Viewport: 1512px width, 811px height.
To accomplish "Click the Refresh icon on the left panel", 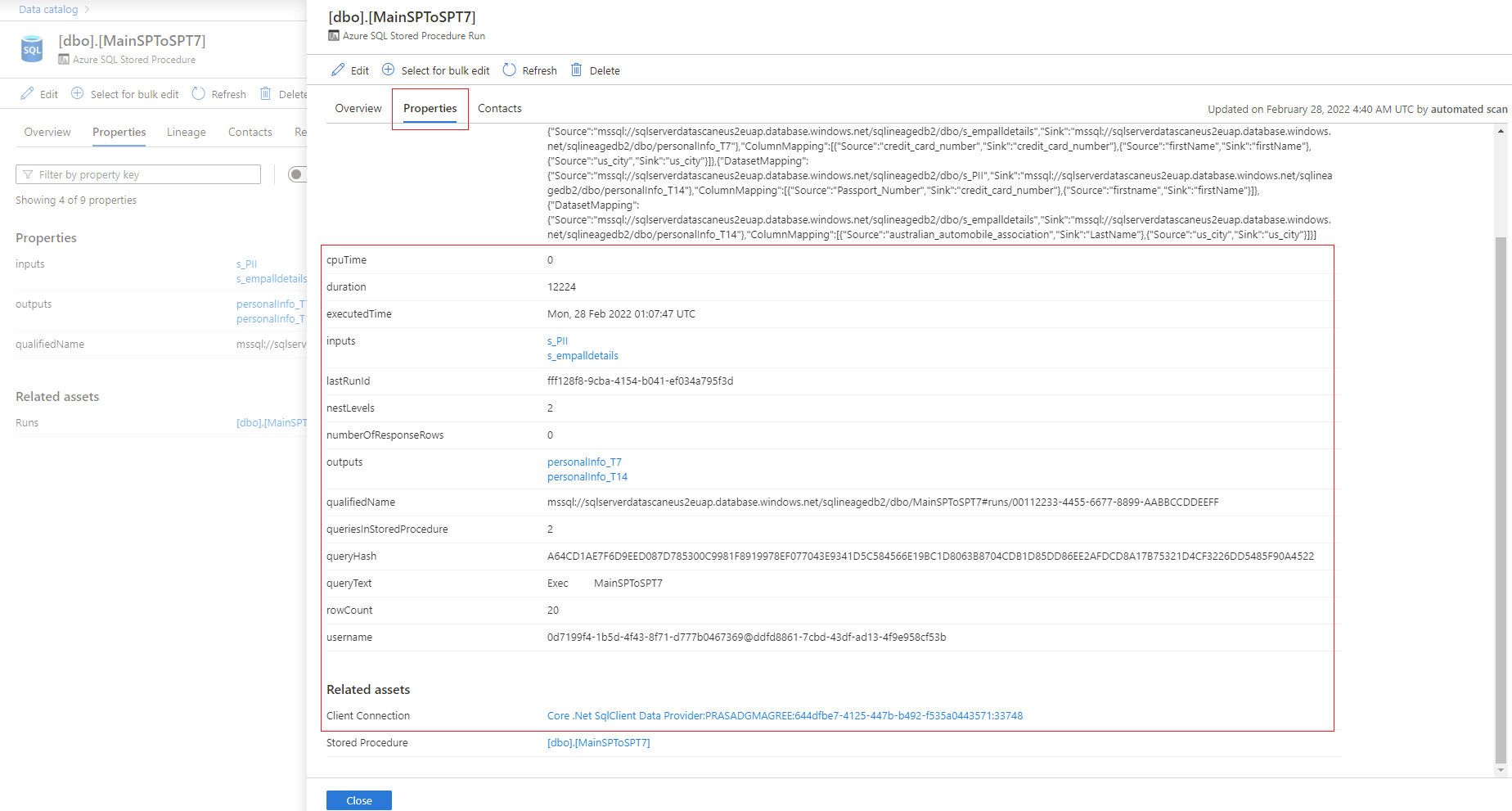I will click(x=198, y=93).
